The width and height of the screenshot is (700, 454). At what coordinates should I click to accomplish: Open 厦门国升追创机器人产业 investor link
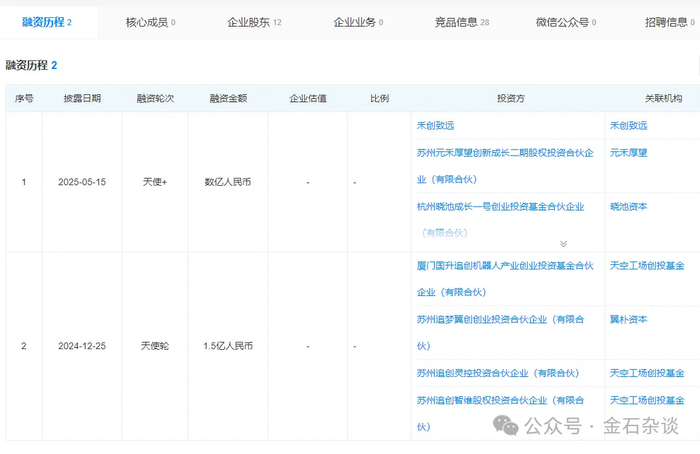(x=505, y=279)
